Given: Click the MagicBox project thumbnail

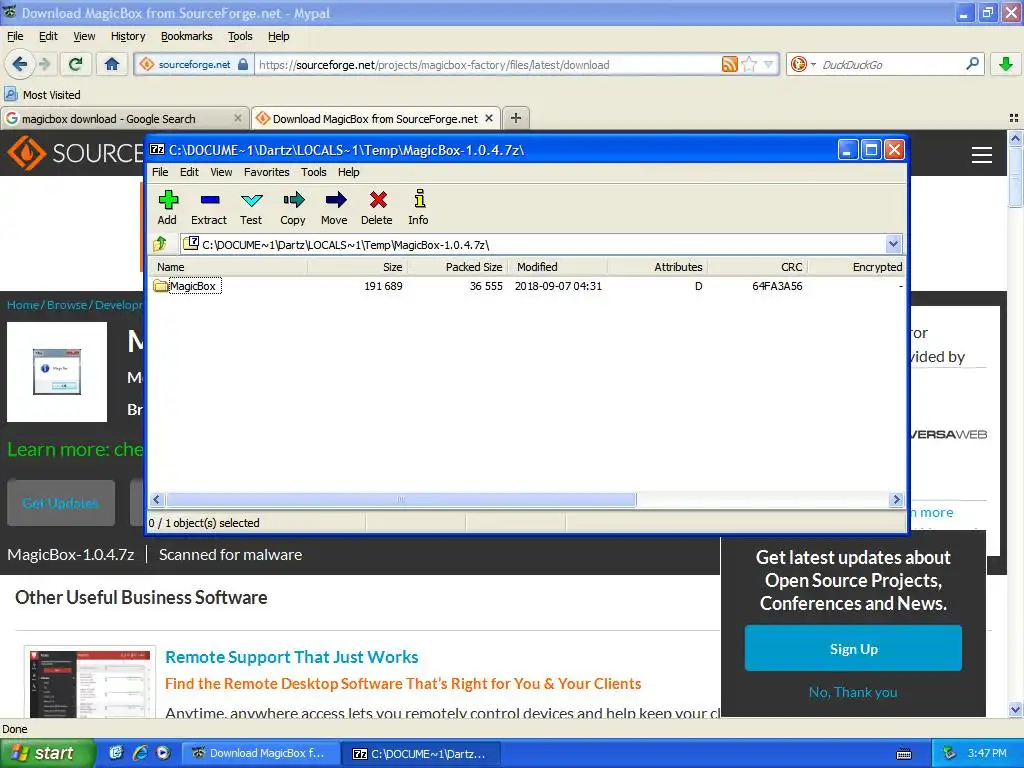Looking at the screenshot, I should coord(57,372).
